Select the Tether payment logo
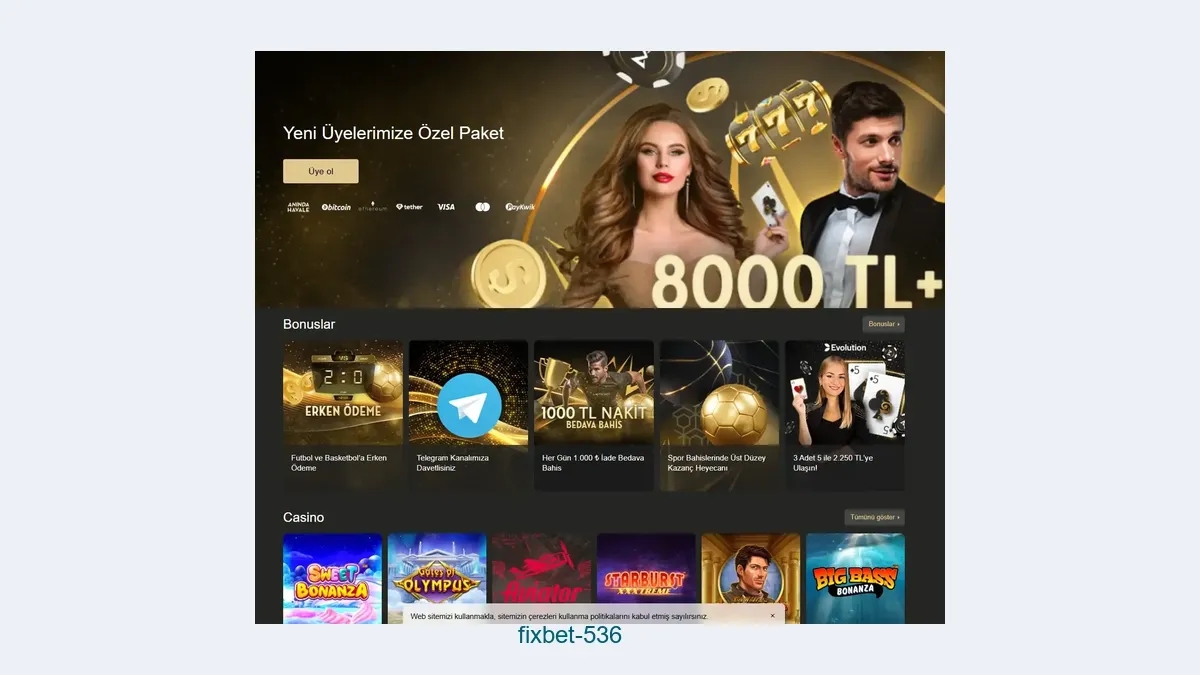The image size is (1200, 675). pos(409,207)
